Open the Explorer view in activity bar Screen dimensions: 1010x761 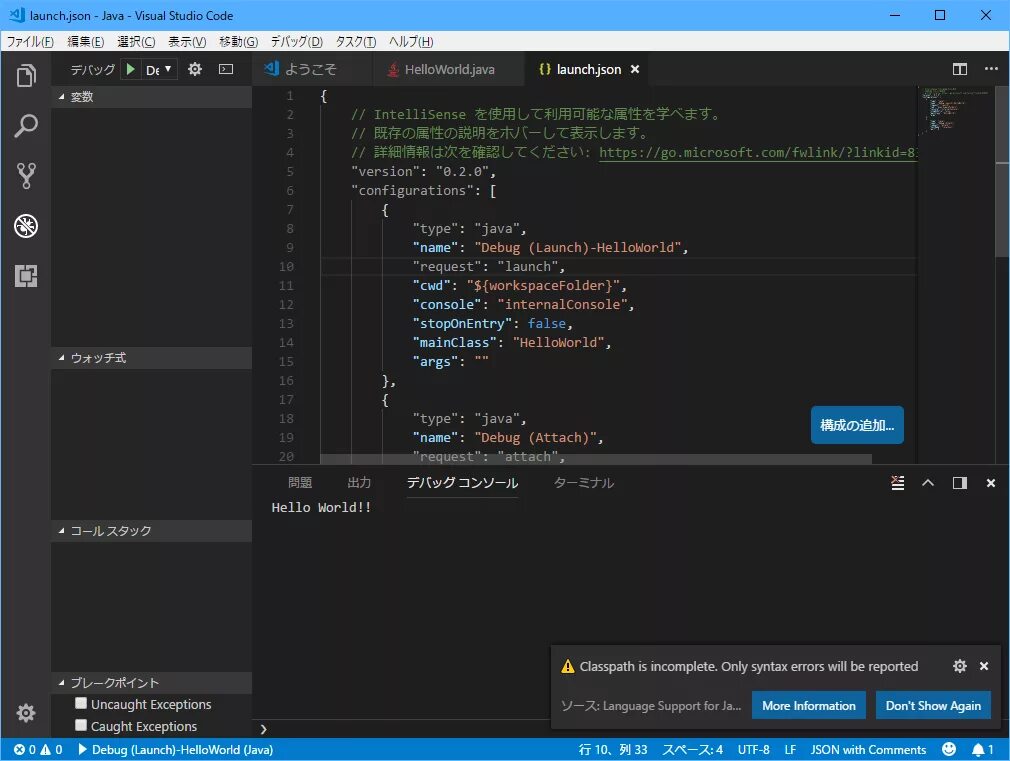click(26, 75)
